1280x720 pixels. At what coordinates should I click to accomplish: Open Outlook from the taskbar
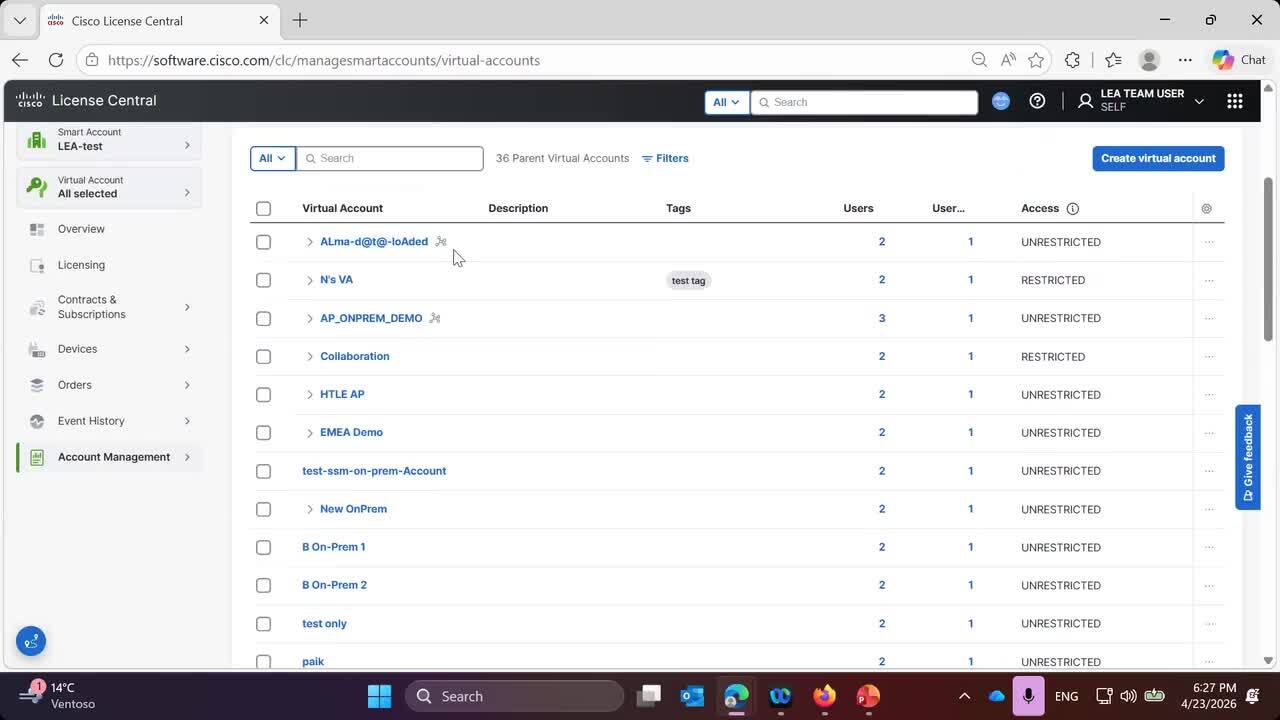pyautogui.click(x=692, y=696)
